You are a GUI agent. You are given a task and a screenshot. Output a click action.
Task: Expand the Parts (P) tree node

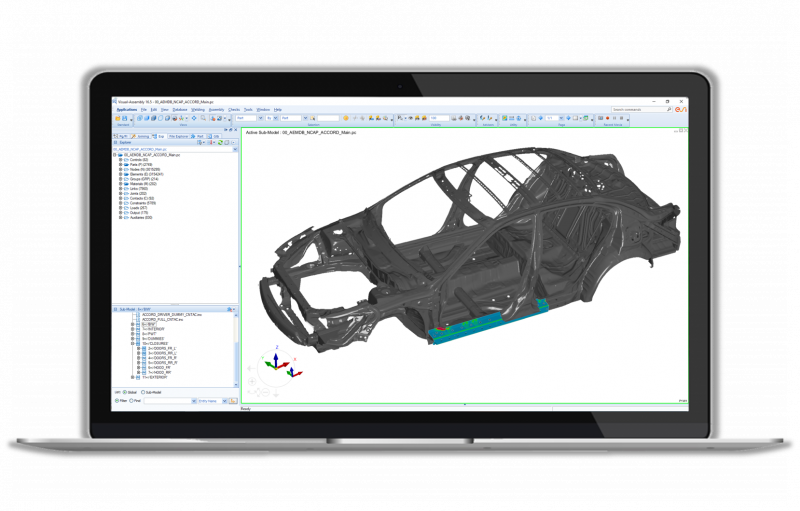point(121,165)
